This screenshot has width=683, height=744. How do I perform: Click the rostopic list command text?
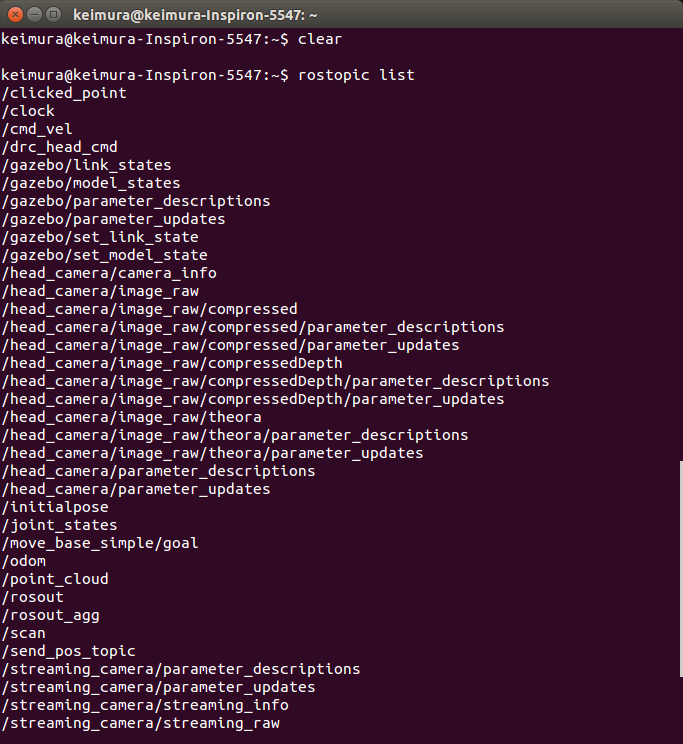pyautogui.click(x=356, y=75)
